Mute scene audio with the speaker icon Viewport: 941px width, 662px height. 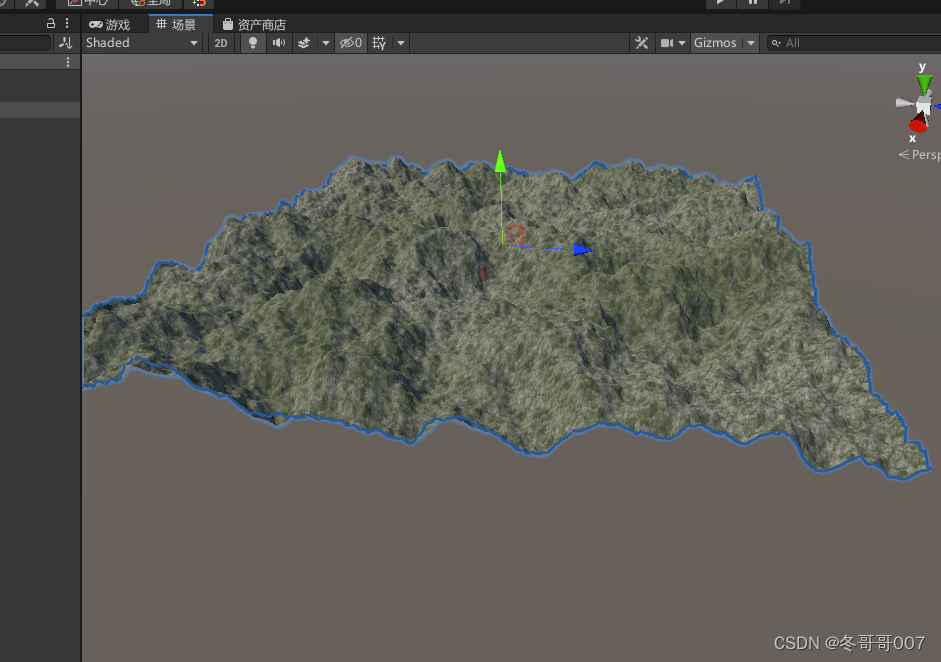pyautogui.click(x=278, y=42)
